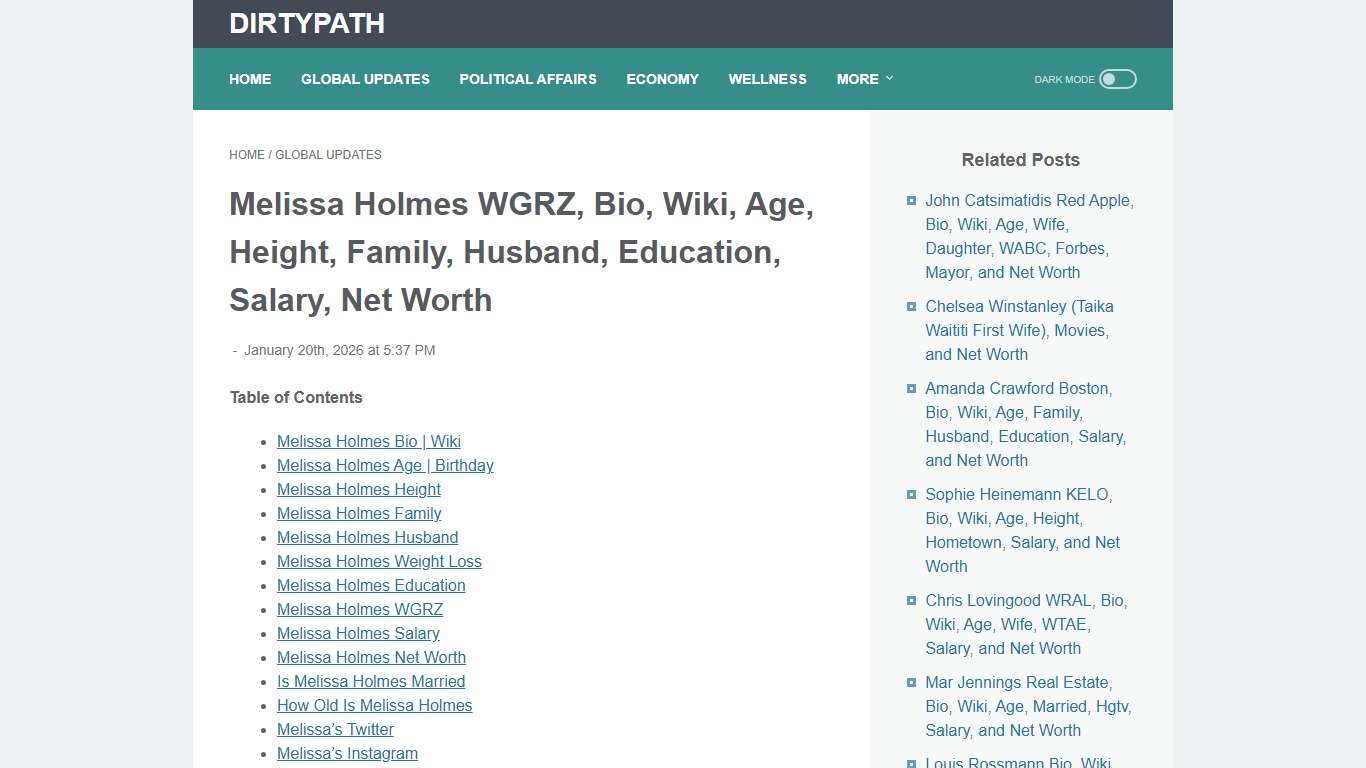Click the square icon beside Louis Rossmann post
This screenshot has width=1366, height=768.
(911, 762)
